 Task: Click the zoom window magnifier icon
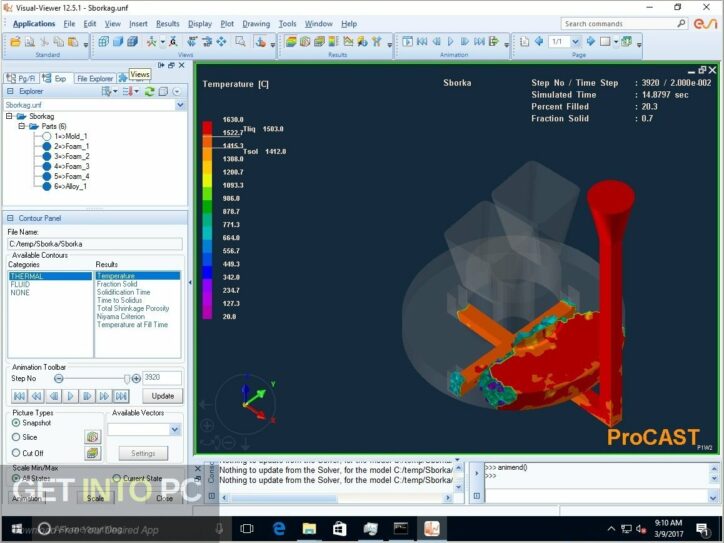[x=240, y=42]
